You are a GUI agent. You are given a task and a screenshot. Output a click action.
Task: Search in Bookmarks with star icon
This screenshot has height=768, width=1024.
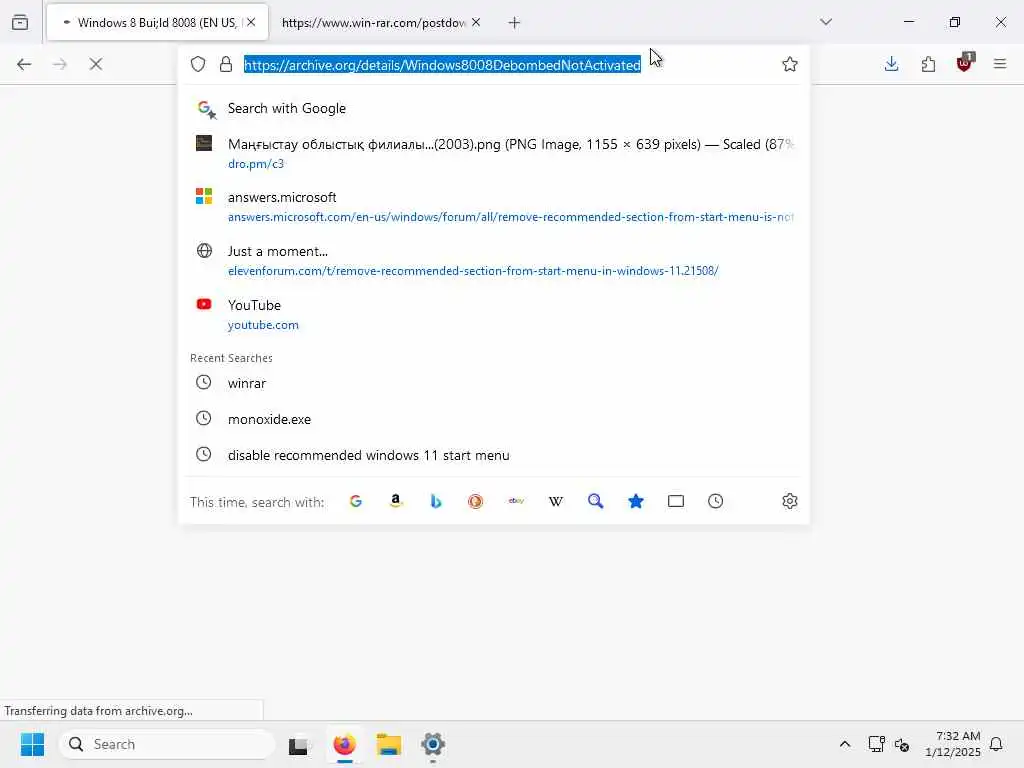coord(636,501)
